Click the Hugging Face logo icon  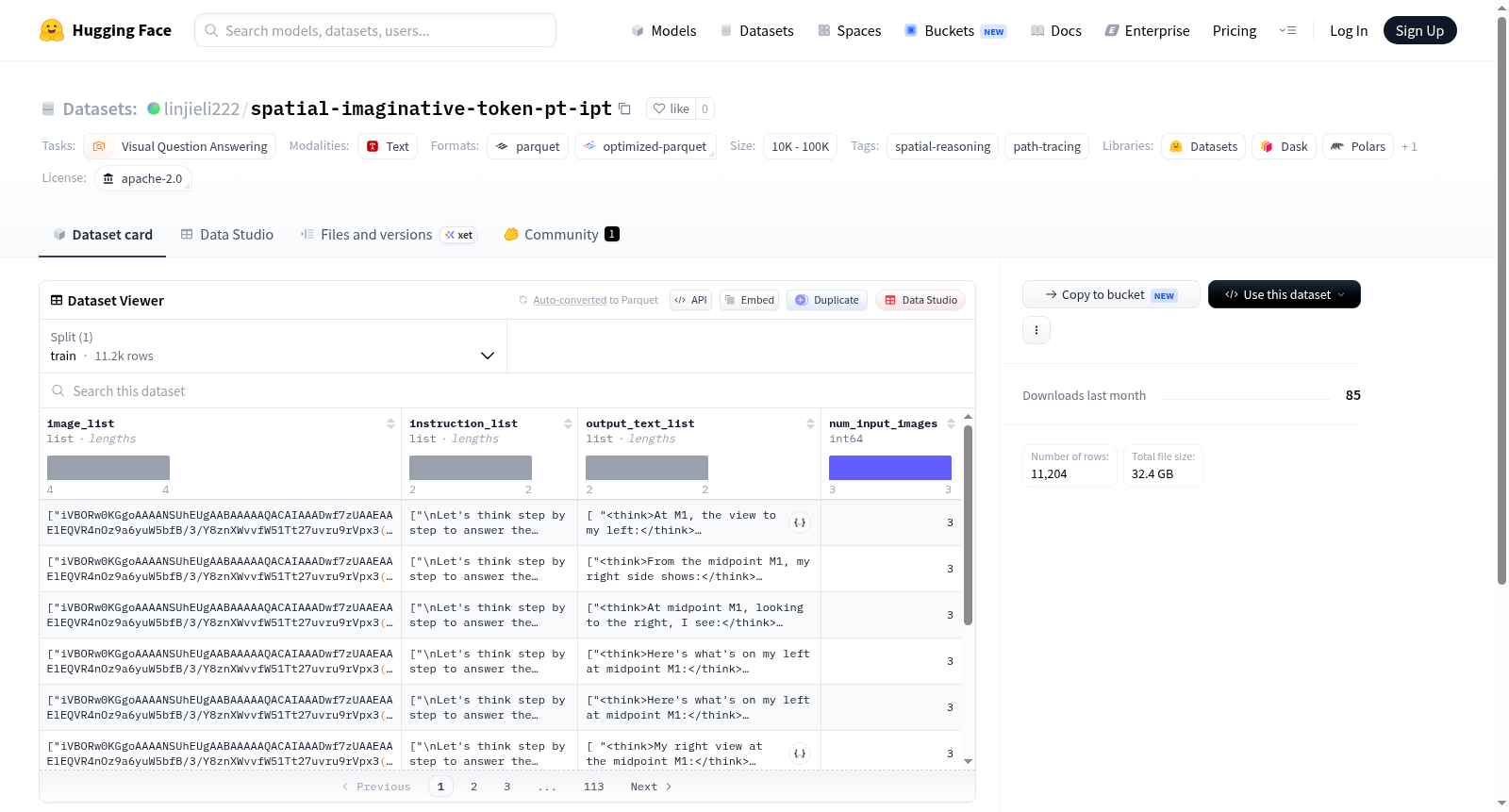tap(52, 30)
